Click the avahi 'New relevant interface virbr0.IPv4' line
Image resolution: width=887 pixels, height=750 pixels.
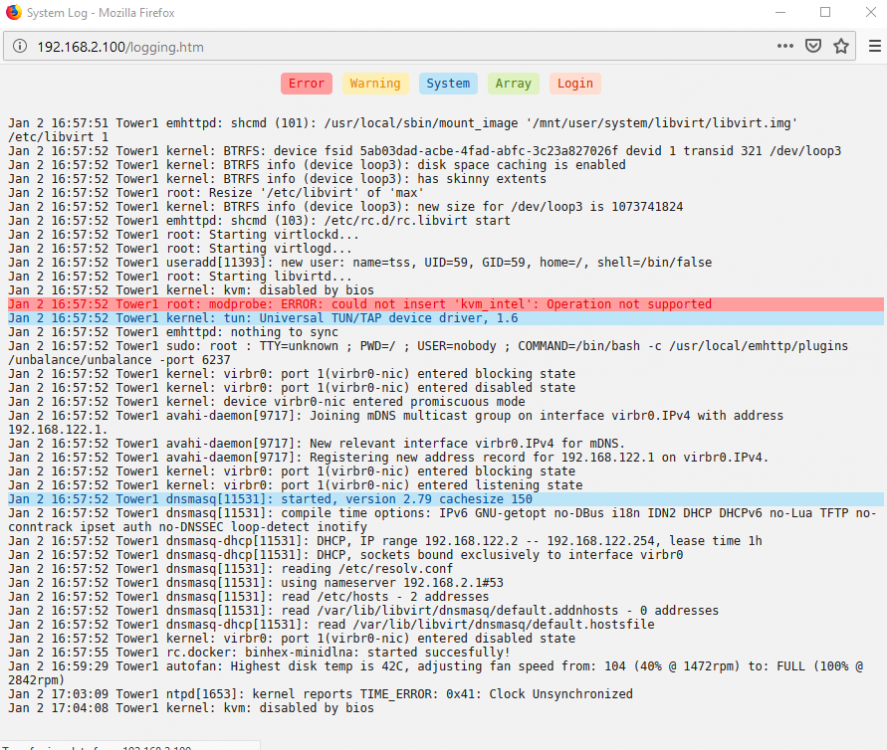317,443
